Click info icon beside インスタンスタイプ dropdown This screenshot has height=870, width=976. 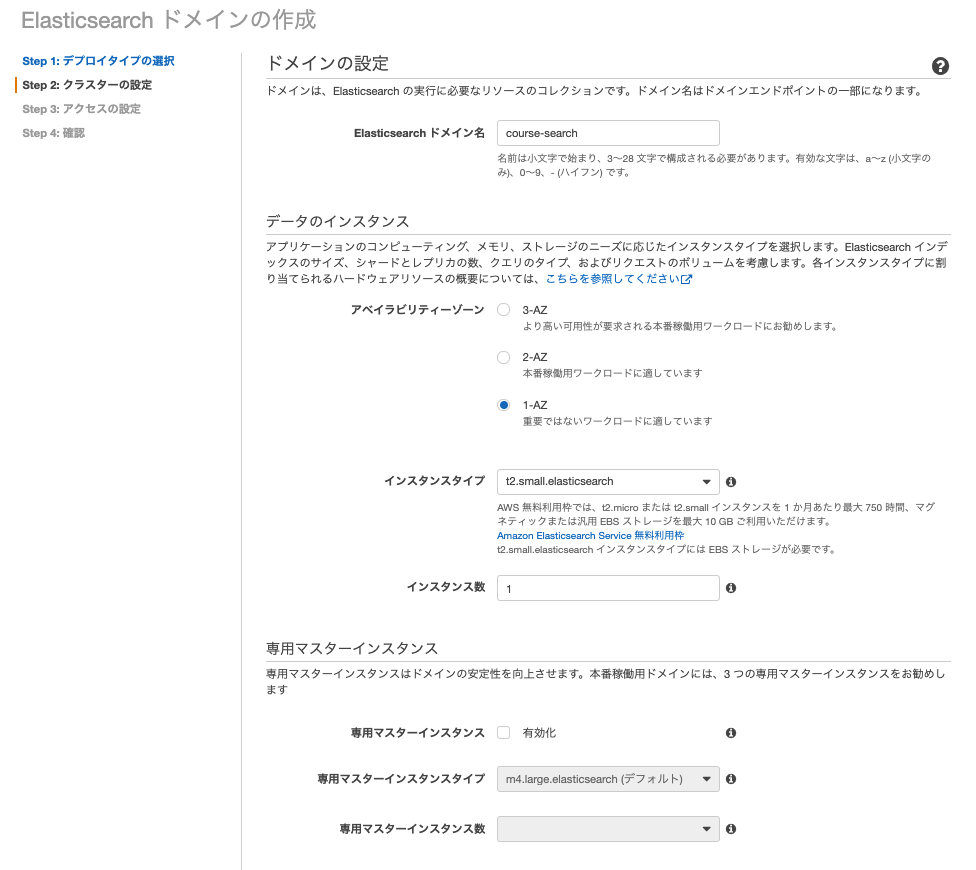pos(731,482)
